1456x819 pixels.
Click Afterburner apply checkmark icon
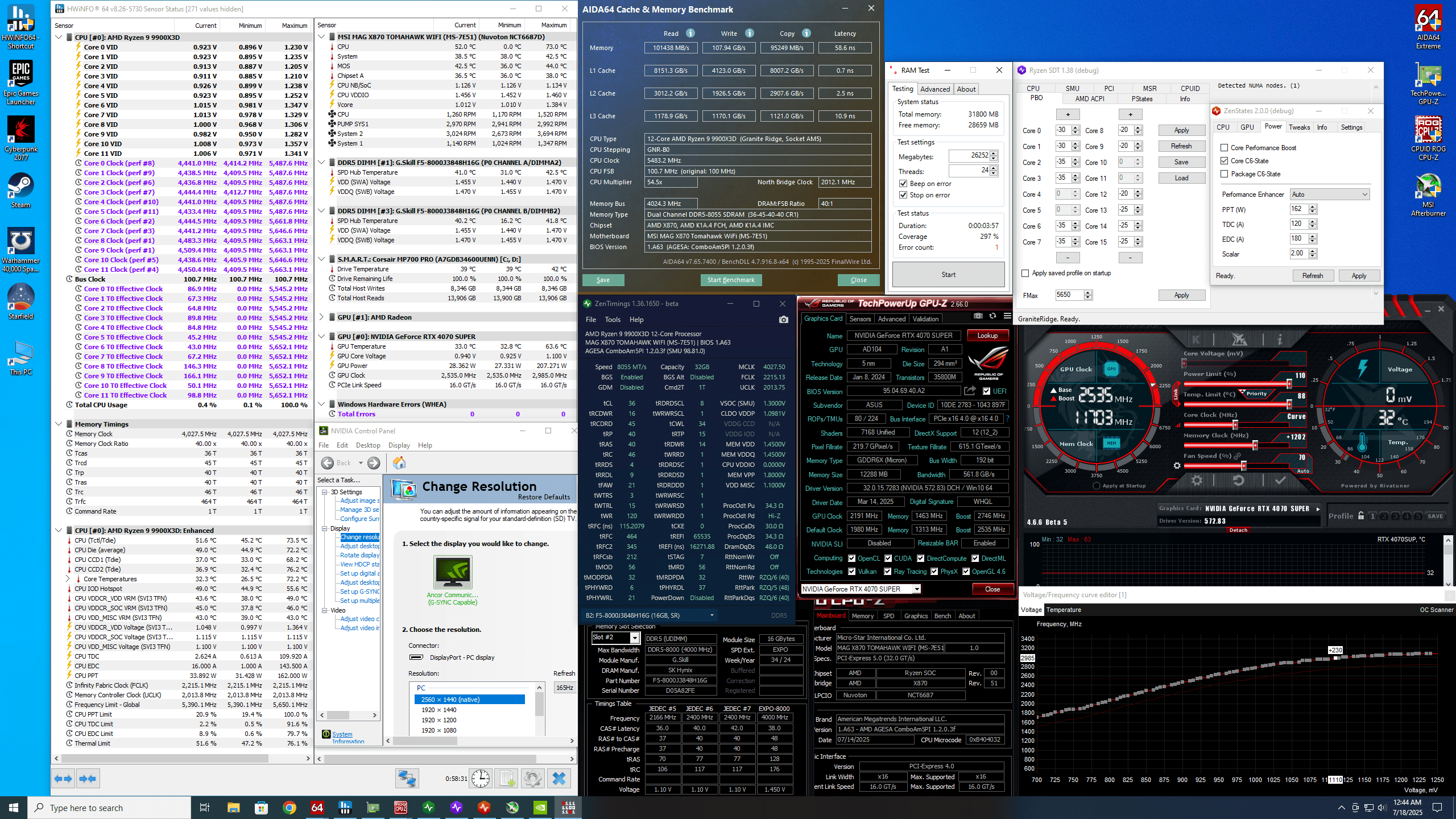point(1280,481)
